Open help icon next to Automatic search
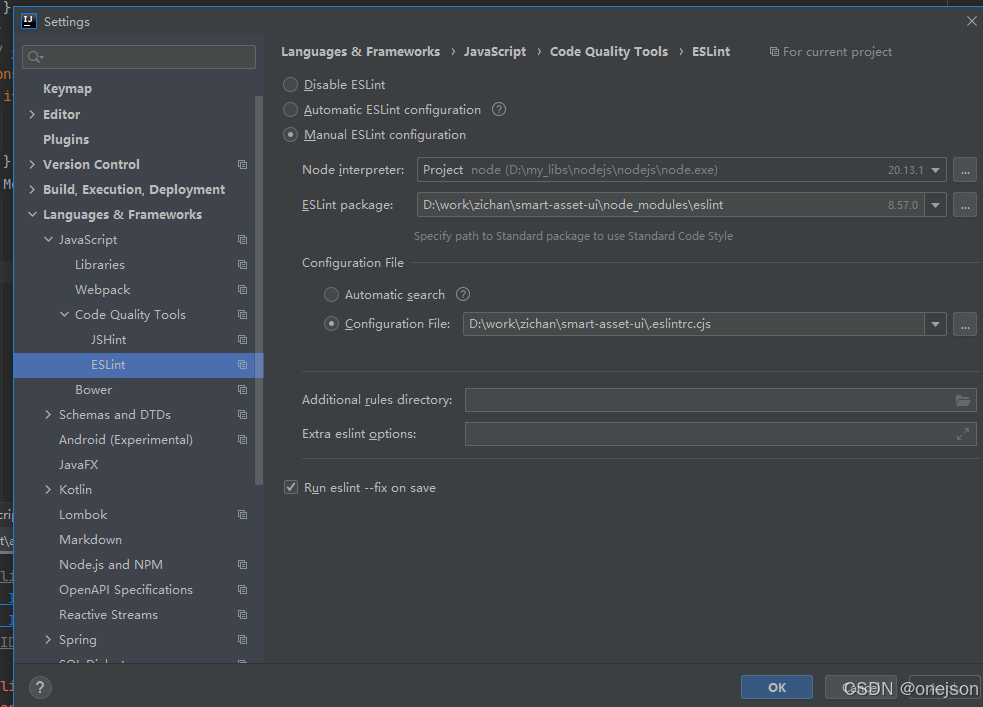The height and width of the screenshot is (707, 983). [463, 294]
